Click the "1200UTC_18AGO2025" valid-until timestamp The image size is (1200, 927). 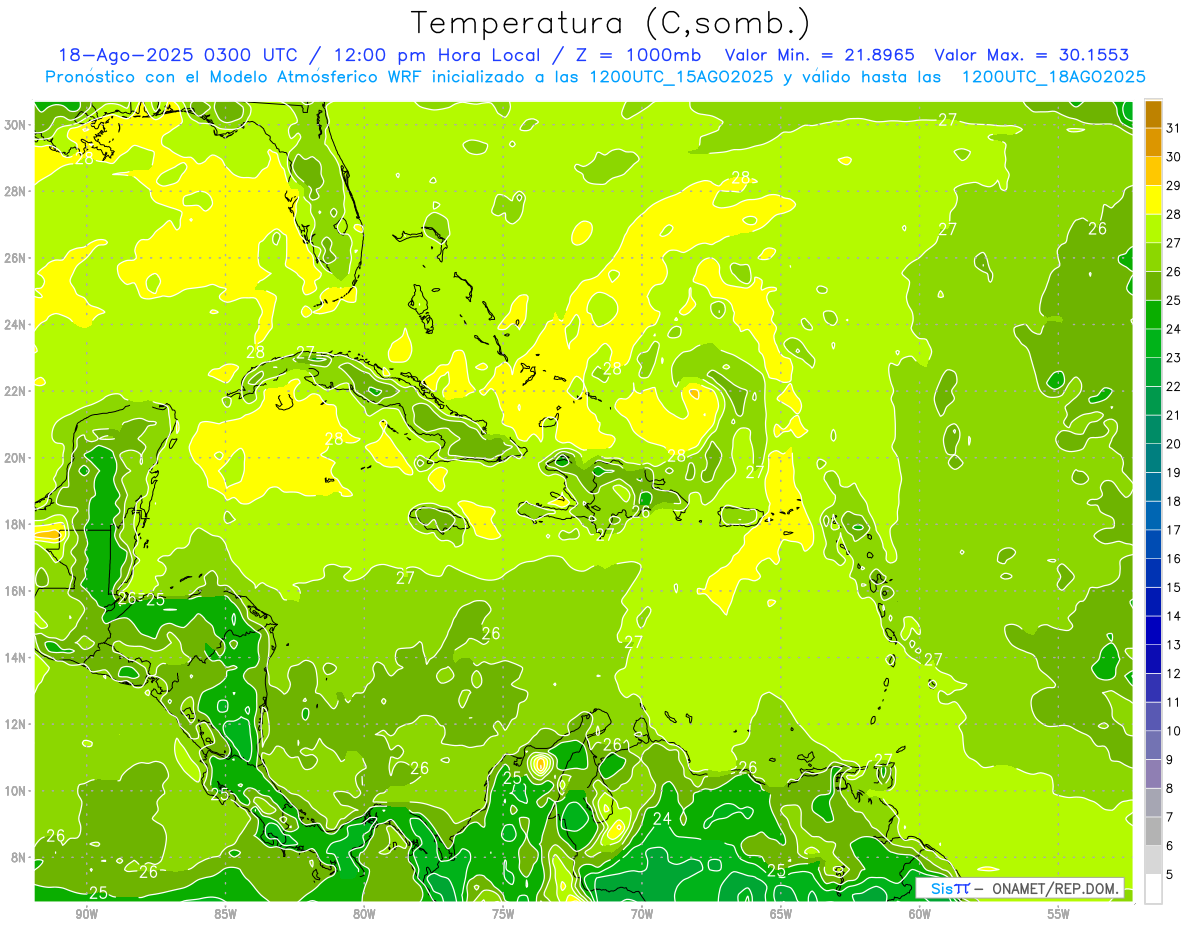coord(1053,77)
